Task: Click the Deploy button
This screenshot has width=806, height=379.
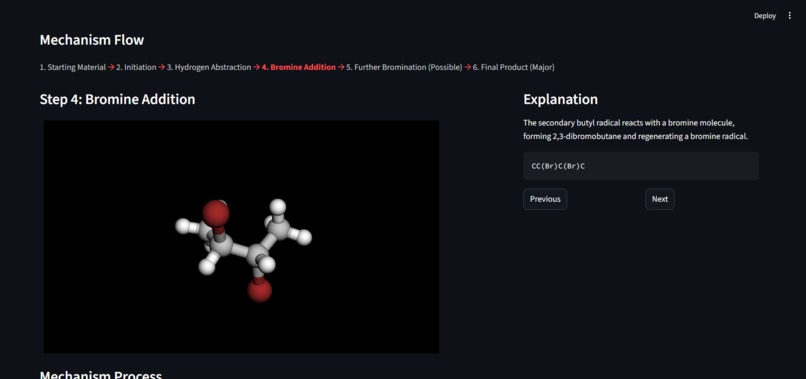Action: click(x=765, y=16)
